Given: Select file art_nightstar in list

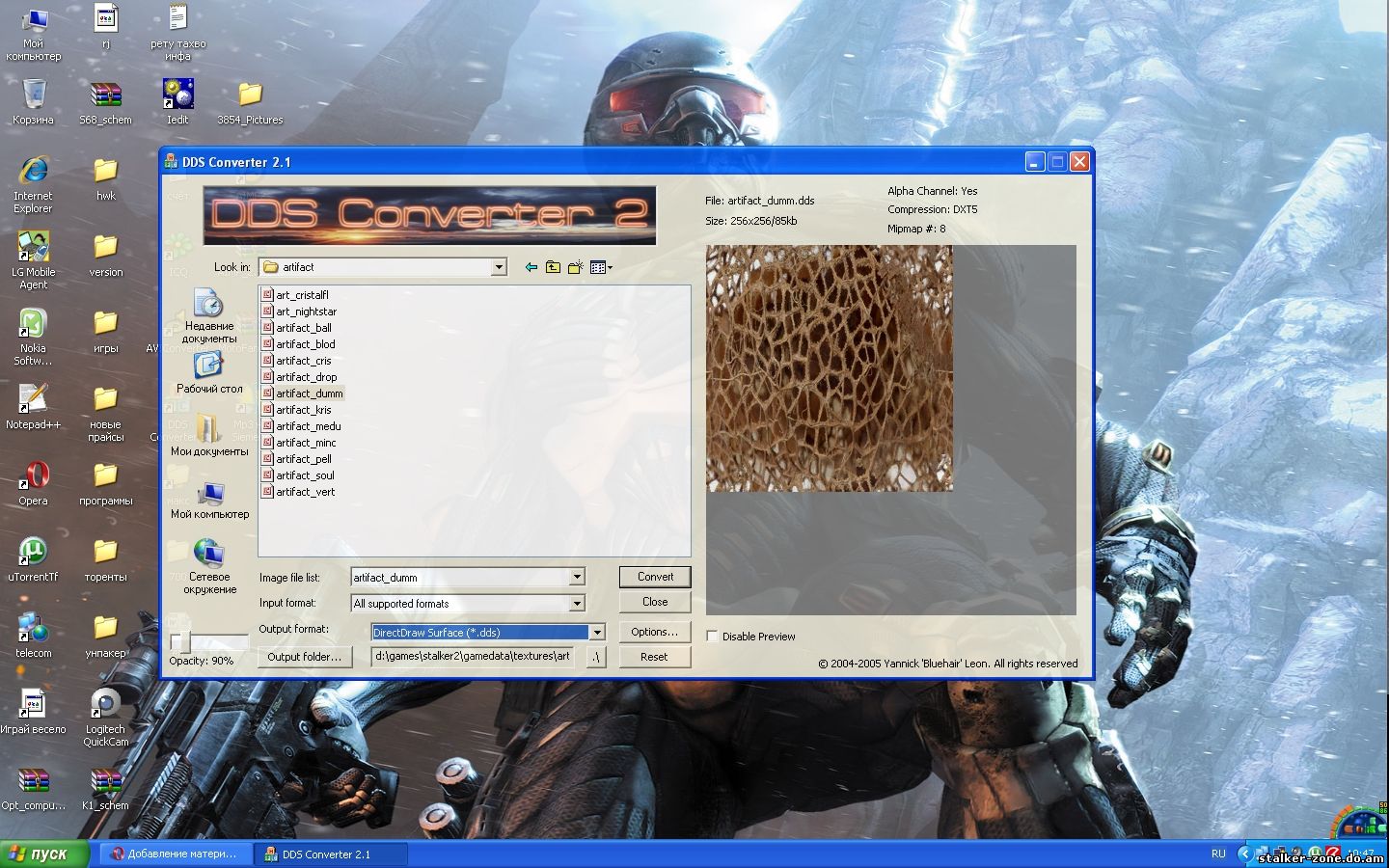Looking at the screenshot, I should tap(299, 312).
